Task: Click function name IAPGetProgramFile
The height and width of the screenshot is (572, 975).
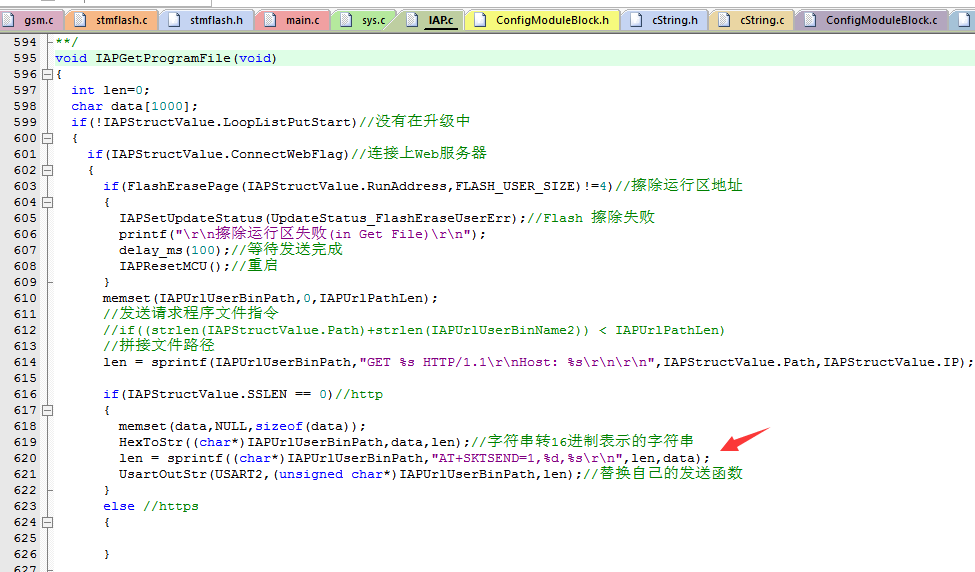Action: 163,58
